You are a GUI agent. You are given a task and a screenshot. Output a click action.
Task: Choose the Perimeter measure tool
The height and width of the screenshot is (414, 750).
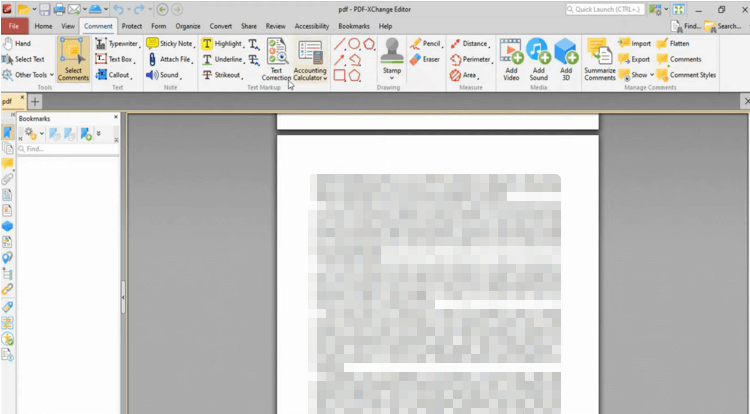point(471,59)
